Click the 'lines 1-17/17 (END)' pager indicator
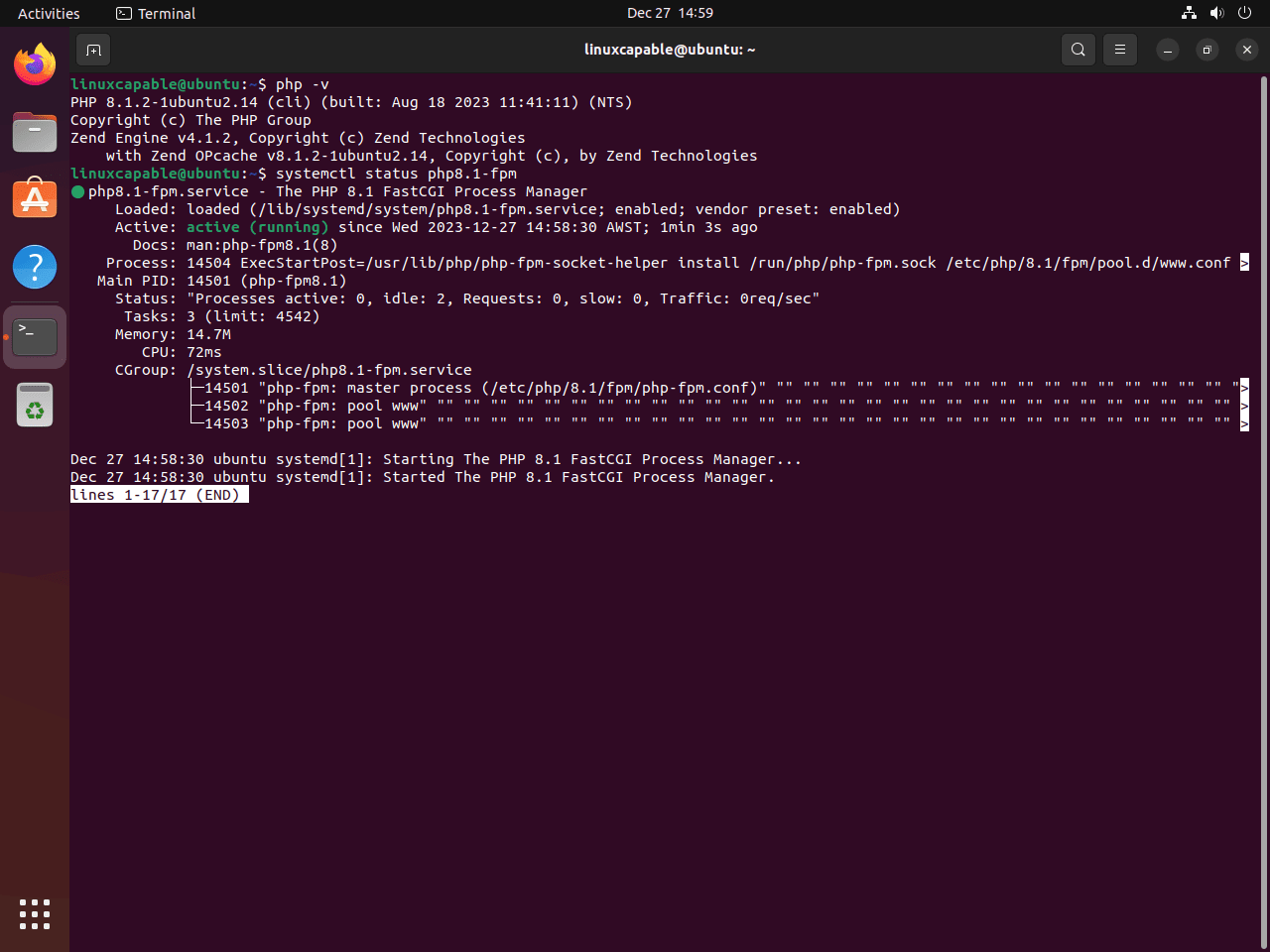Viewport: 1270px width, 952px height. 159,495
